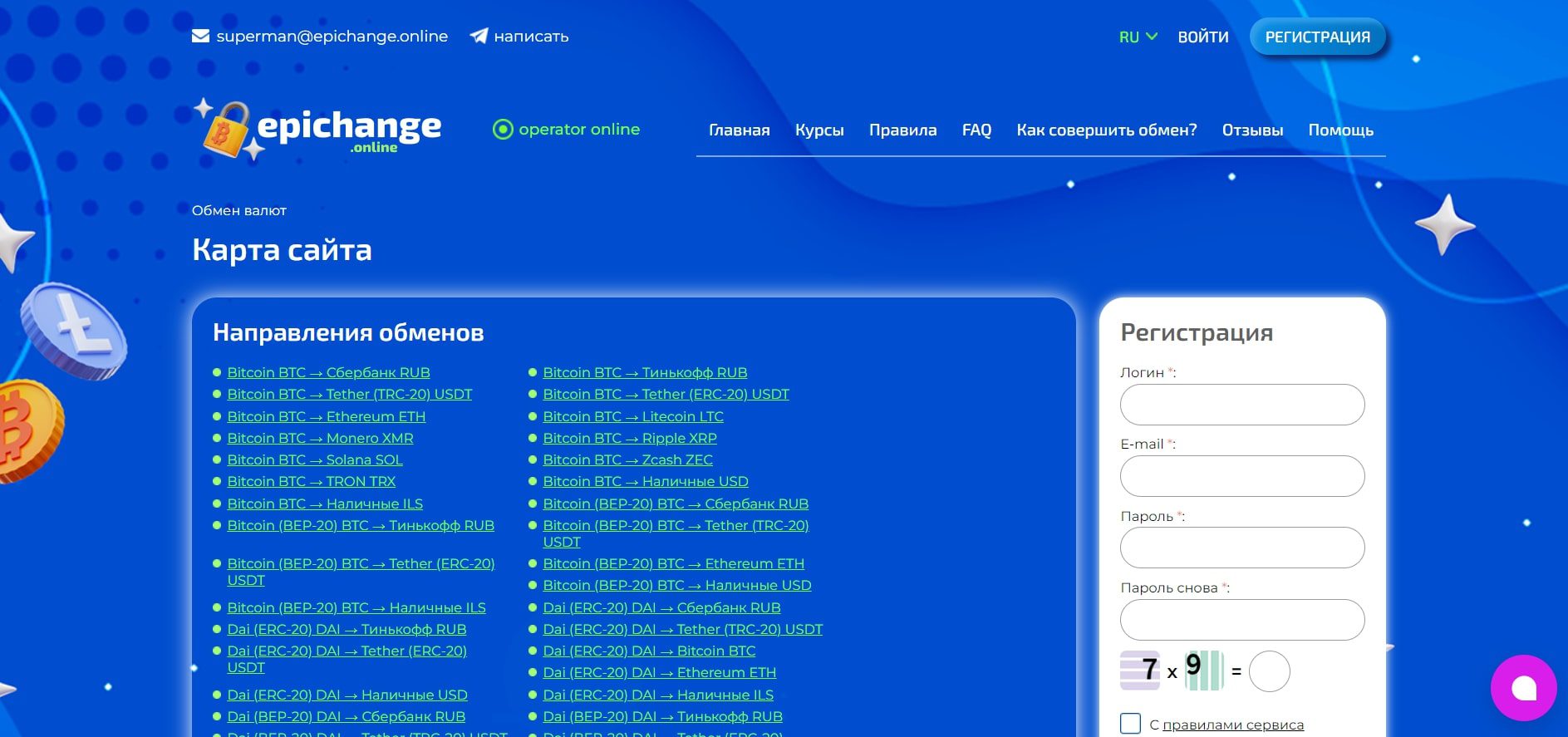The height and width of the screenshot is (737, 1568).
Task: Open Bitcoin BTC → Сбербанк RUB link
Action: click(x=328, y=372)
